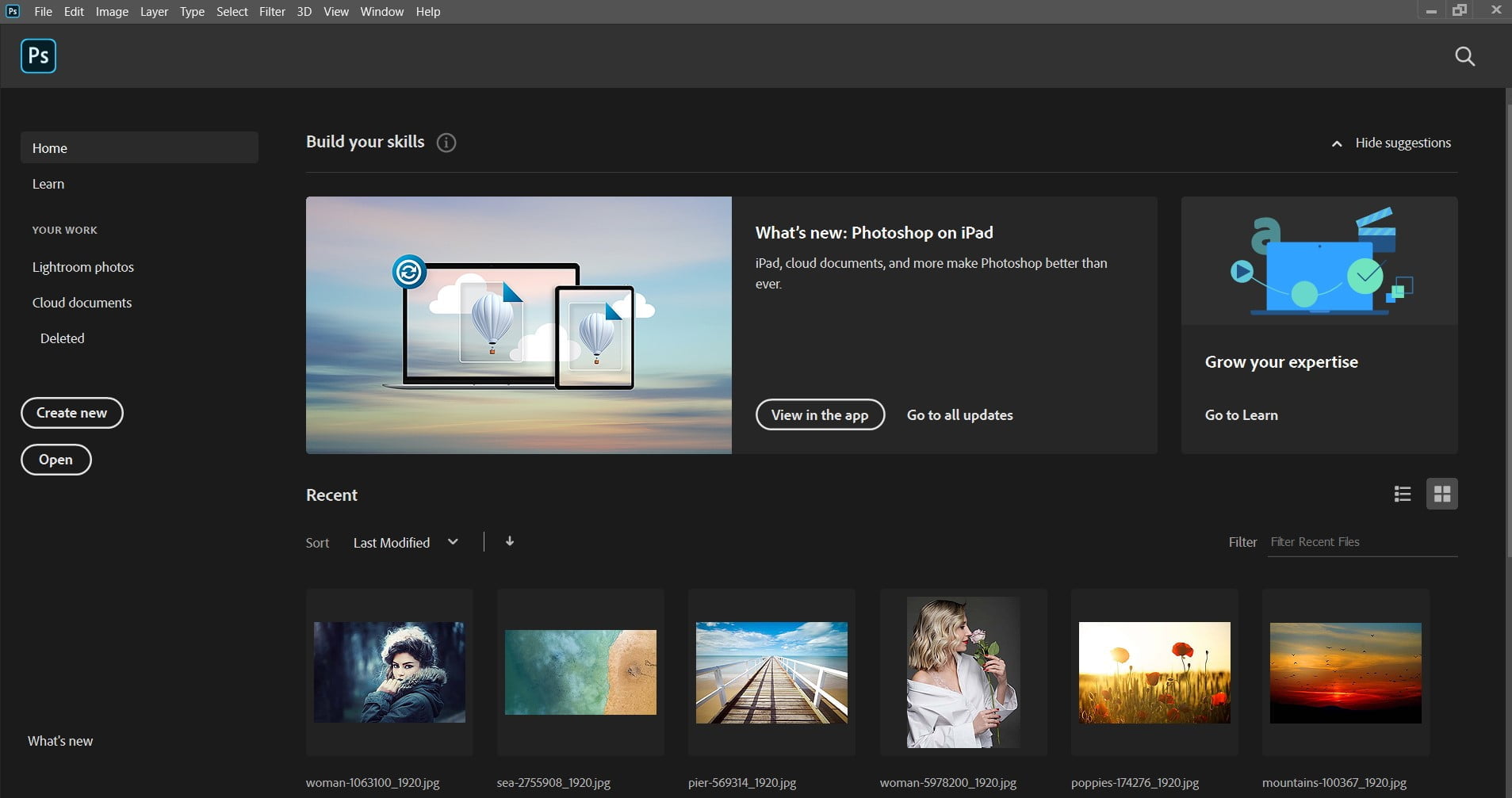Open the What's new panel
Screen dimensions: 1512x798
[59, 740]
